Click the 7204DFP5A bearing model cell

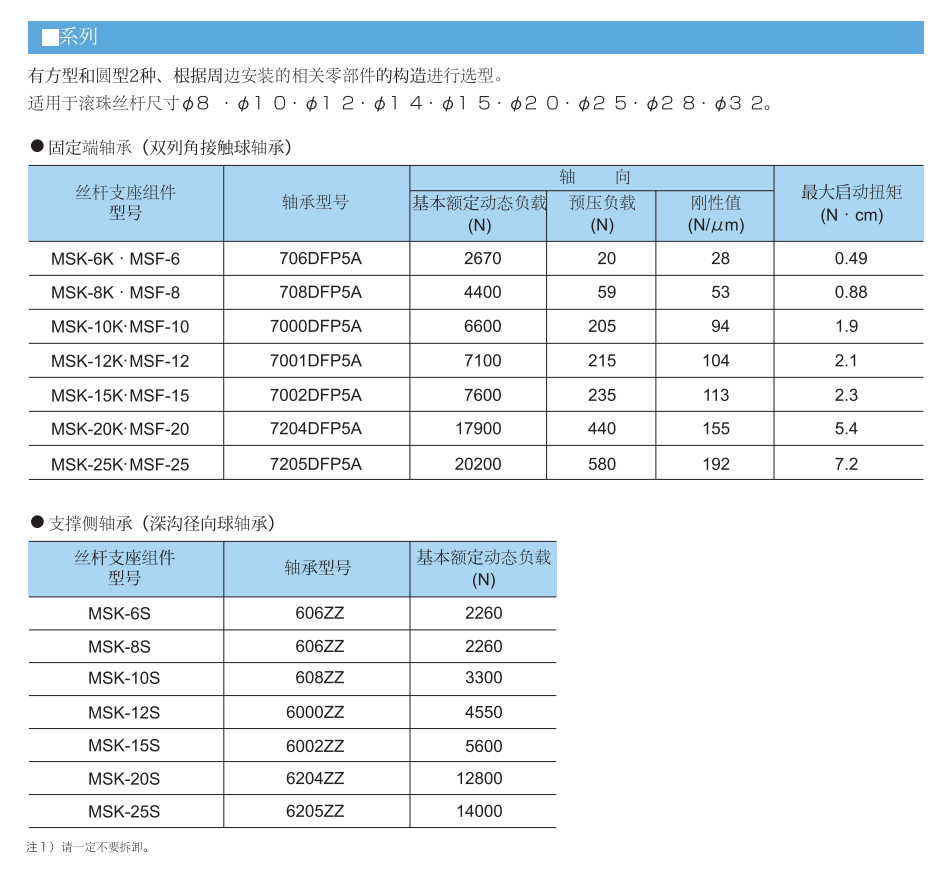(316, 429)
